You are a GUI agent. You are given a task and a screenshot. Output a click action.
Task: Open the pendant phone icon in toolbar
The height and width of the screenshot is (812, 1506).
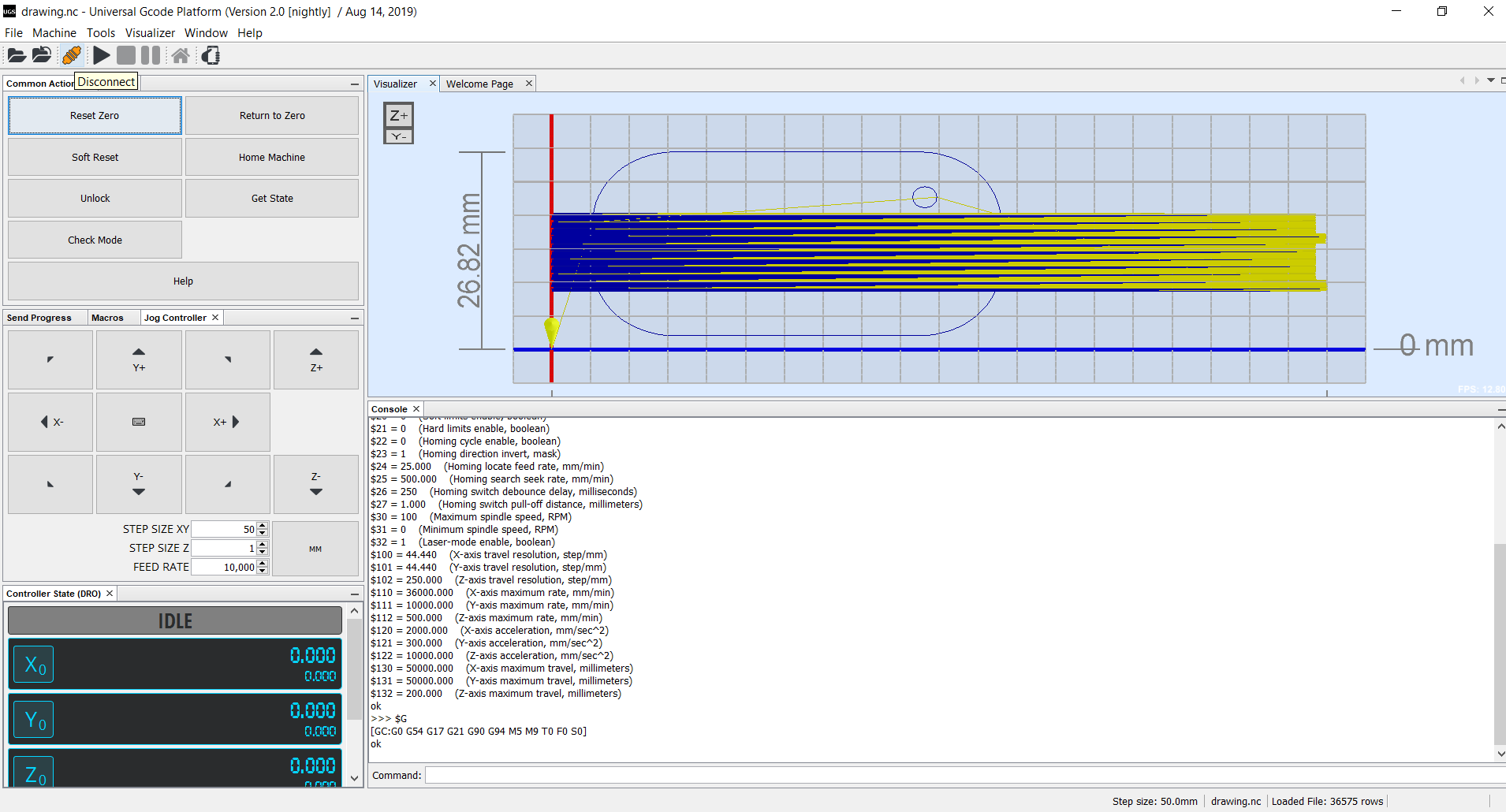pyautogui.click(x=211, y=55)
